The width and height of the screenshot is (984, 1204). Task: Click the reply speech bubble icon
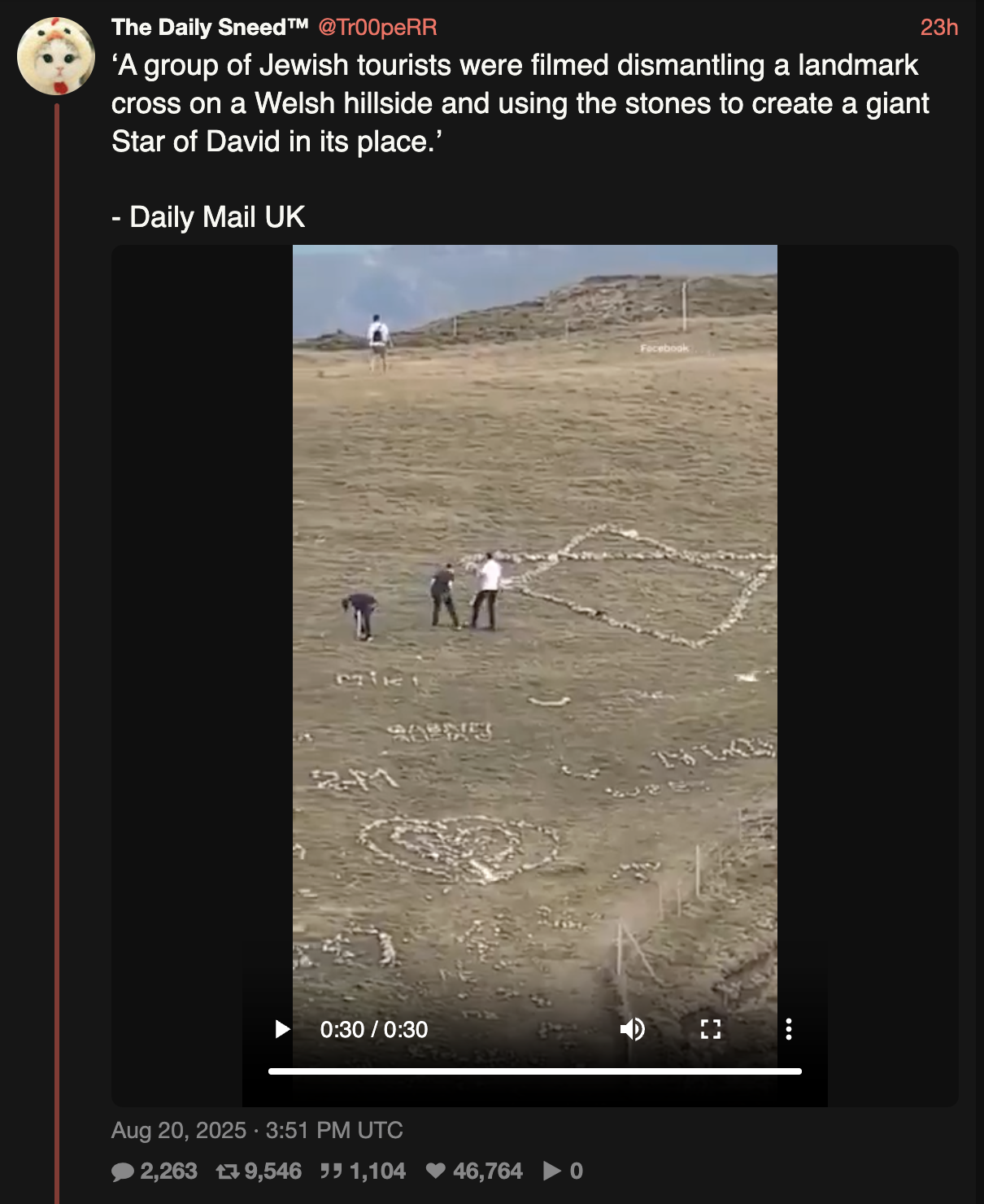click(123, 1171)
